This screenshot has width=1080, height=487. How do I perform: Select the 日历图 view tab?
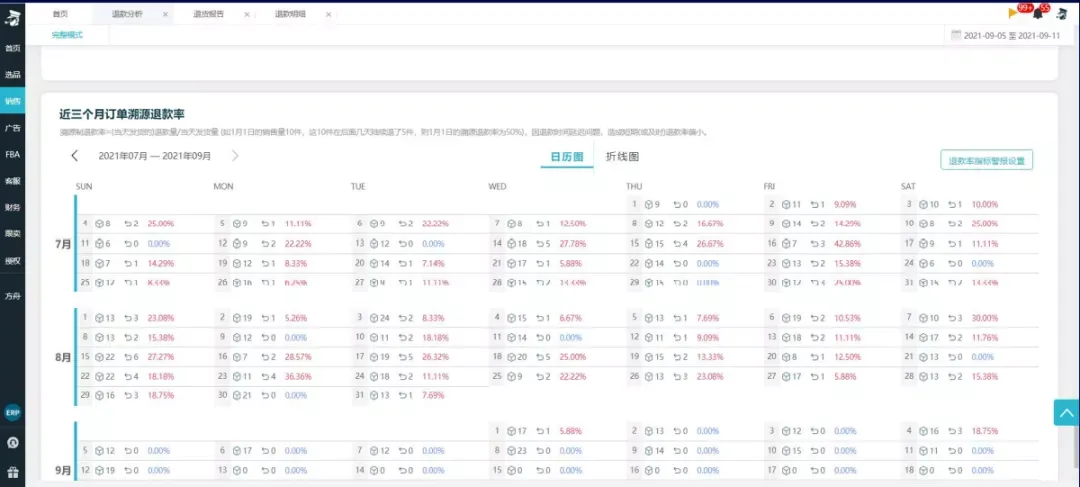pyautogui.click(x=566, y=156)
